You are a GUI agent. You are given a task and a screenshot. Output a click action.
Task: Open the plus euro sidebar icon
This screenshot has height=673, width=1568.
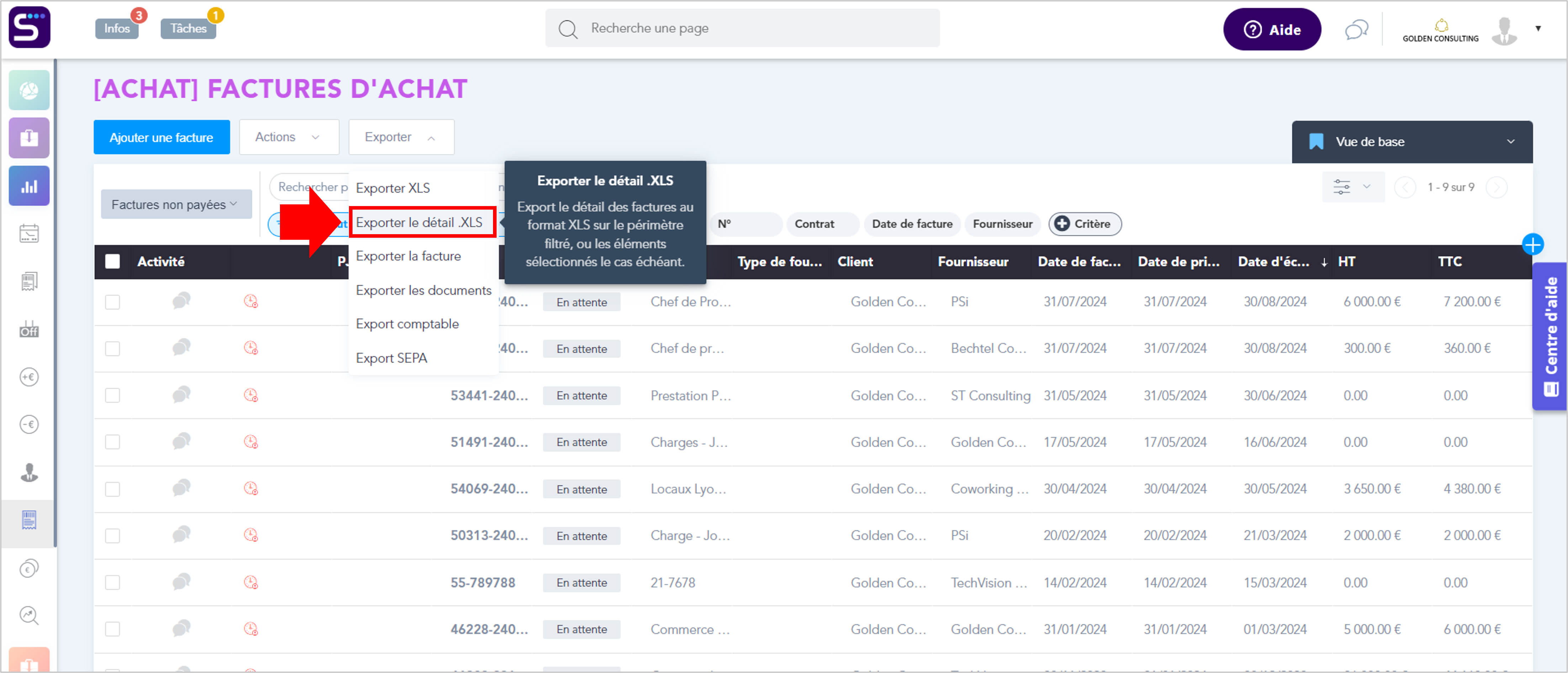click(x=29, y=377)
